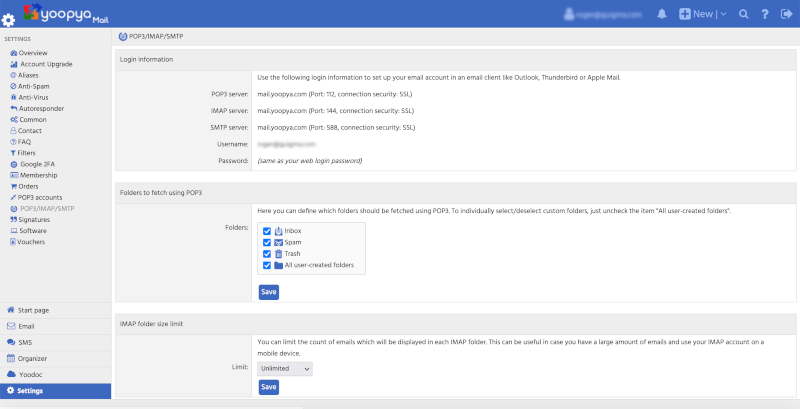
Task: Open help via question mark icon
Action: click(x=765, y=14)
